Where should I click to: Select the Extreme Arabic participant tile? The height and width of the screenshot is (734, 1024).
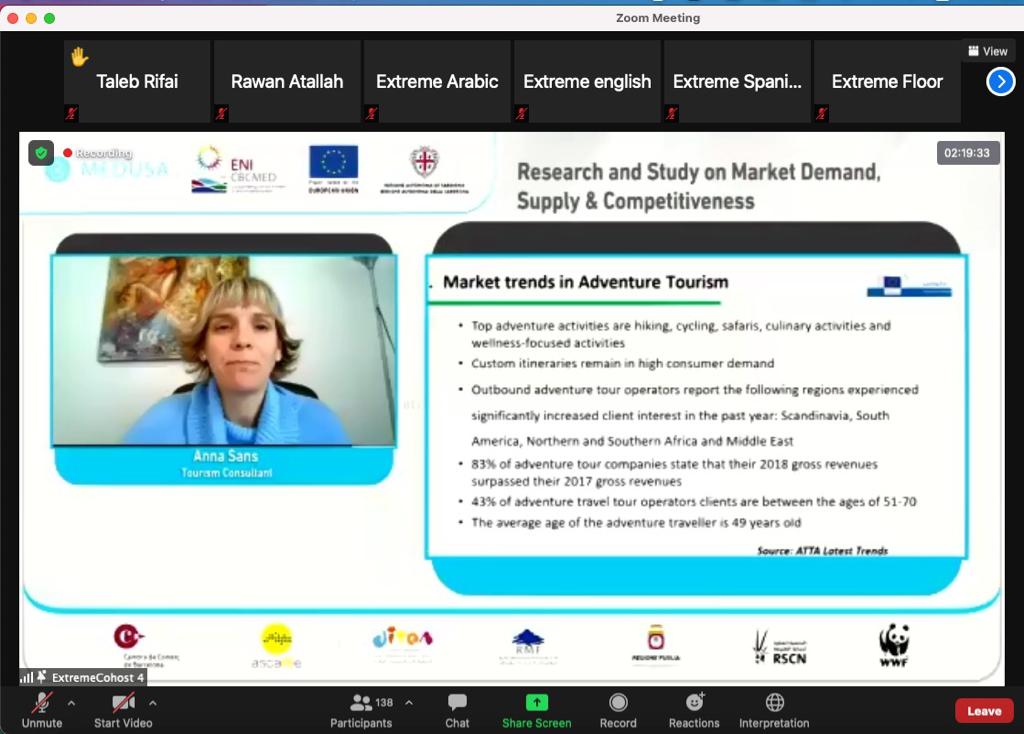pyautogui.click(x=437, y=82)
